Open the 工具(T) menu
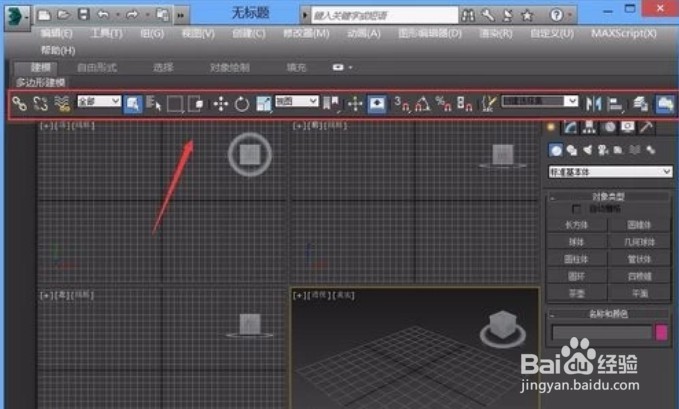Screen dimensions: 679x409 click(107, 33)
